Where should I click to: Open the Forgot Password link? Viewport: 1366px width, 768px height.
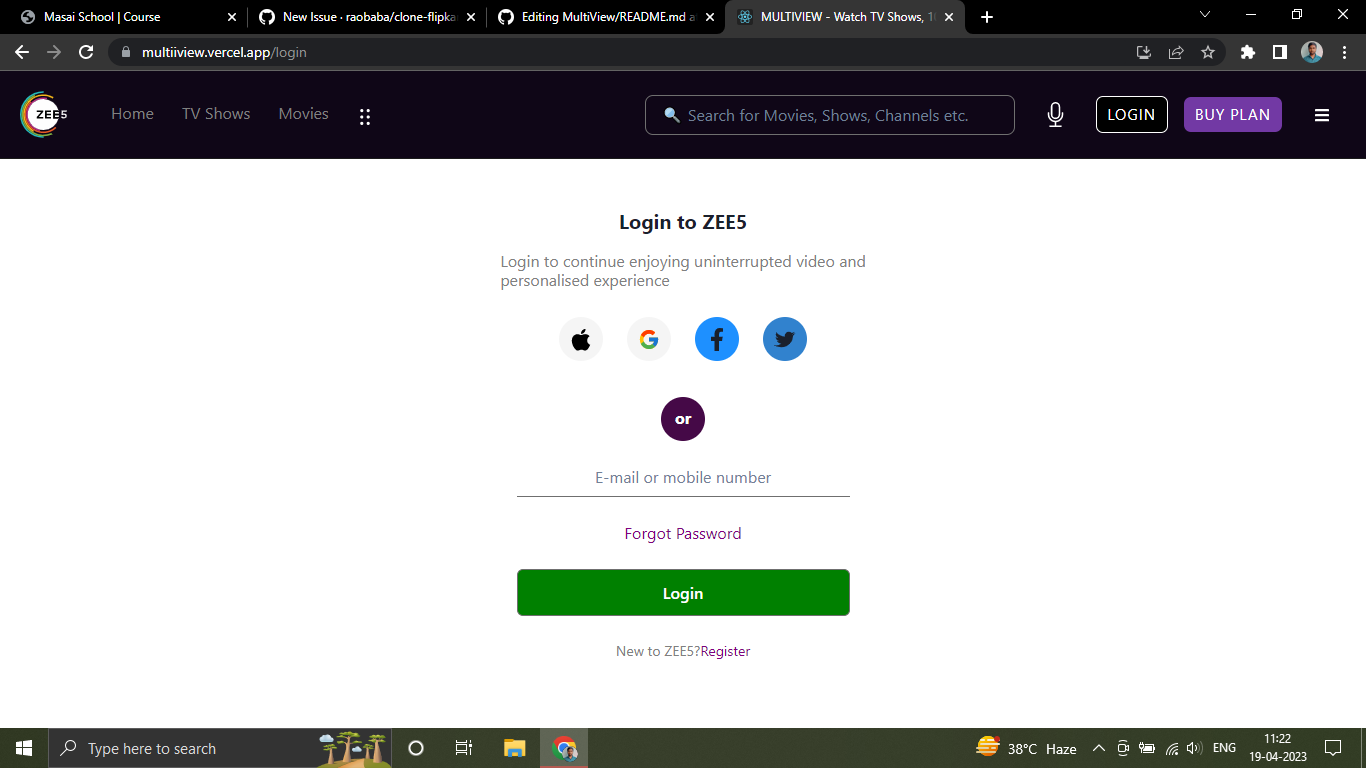click(x=683, y=533)
